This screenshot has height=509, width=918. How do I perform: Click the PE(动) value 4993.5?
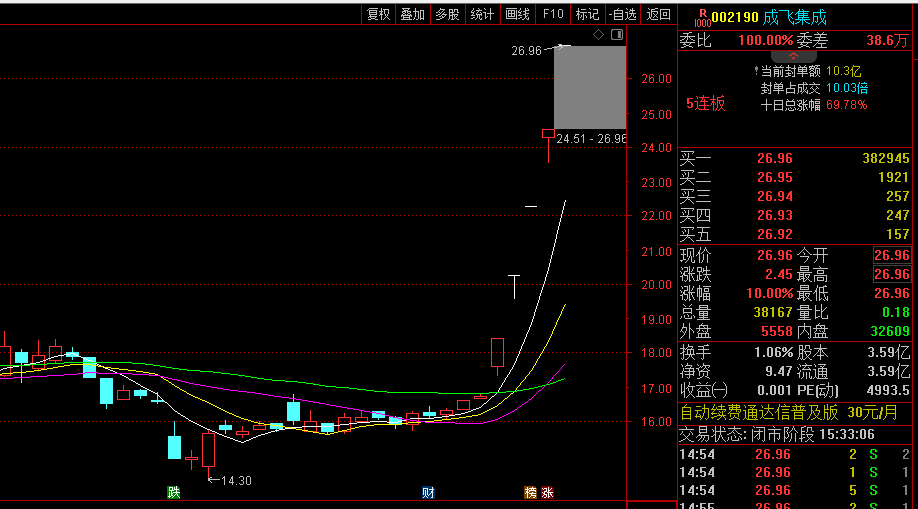(886, 390)
